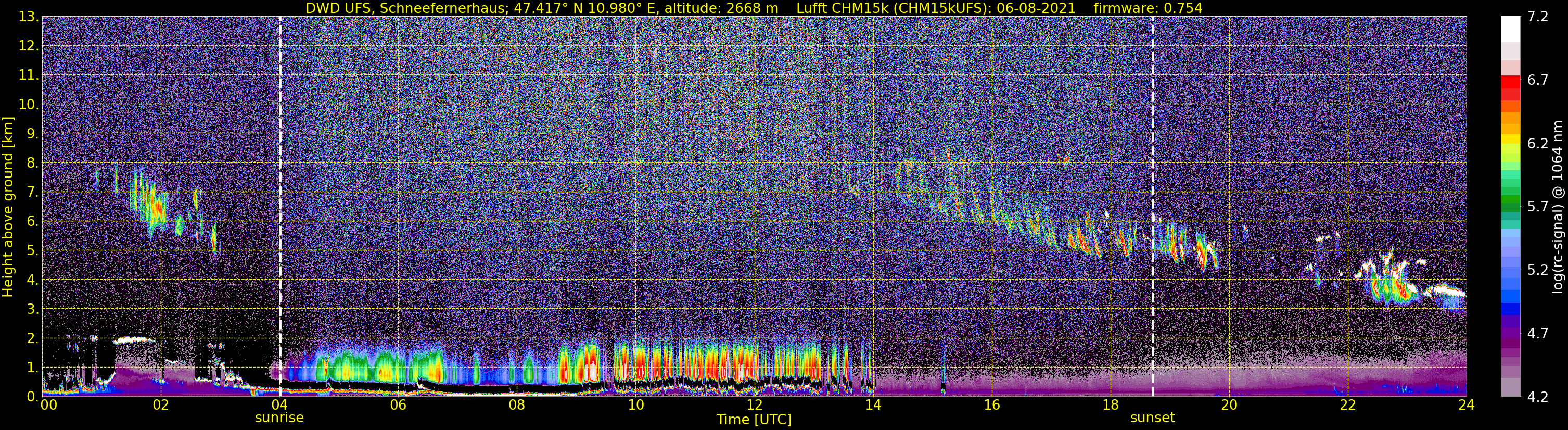Click the y-axis tick label '10.'
Screen dimensions: 1568x430
pos(29,105)
